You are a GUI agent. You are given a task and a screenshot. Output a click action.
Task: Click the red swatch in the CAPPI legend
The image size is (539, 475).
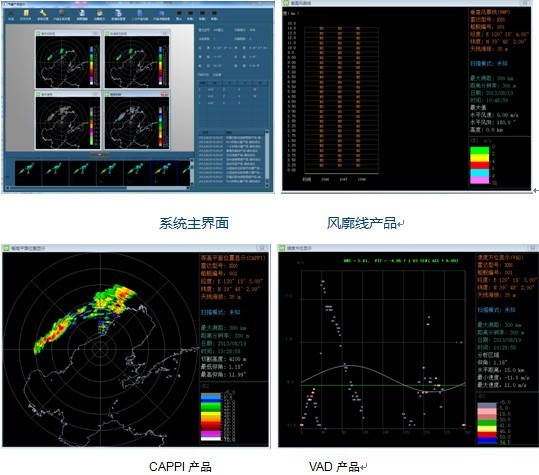click(x=211, y=424)
